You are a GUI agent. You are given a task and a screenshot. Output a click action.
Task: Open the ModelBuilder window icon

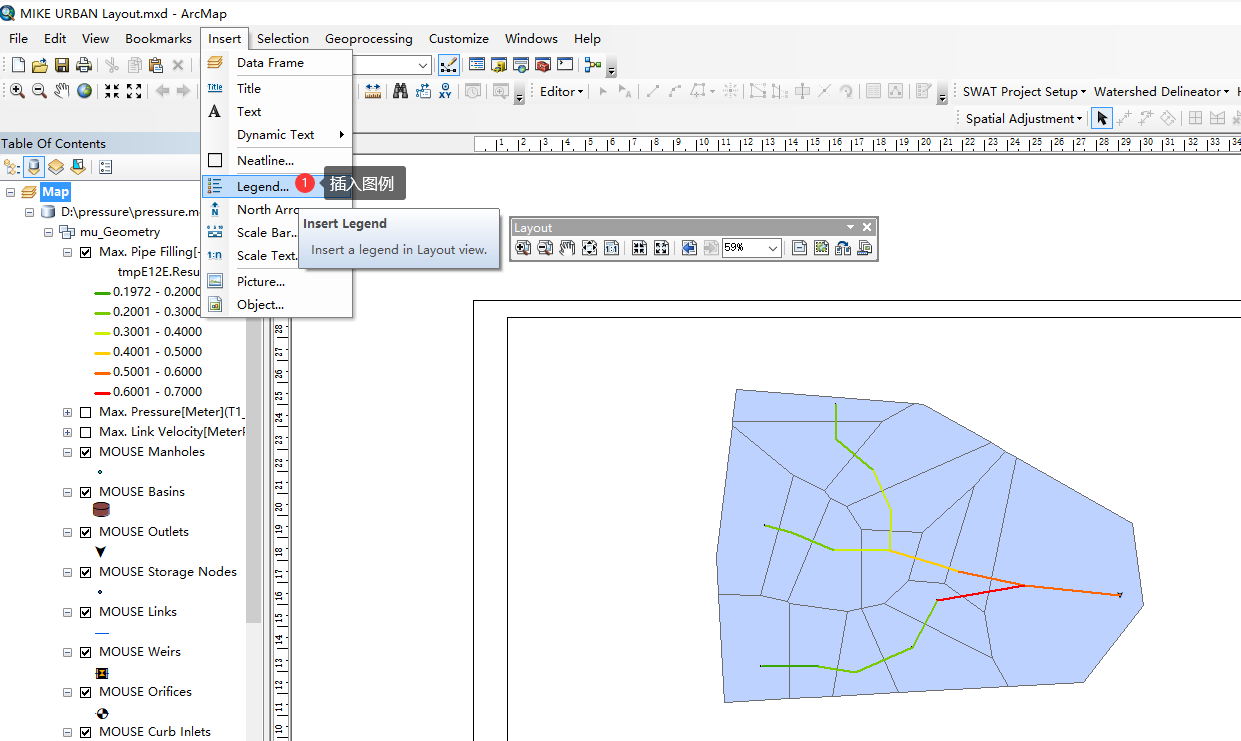[x=593, y=65]
